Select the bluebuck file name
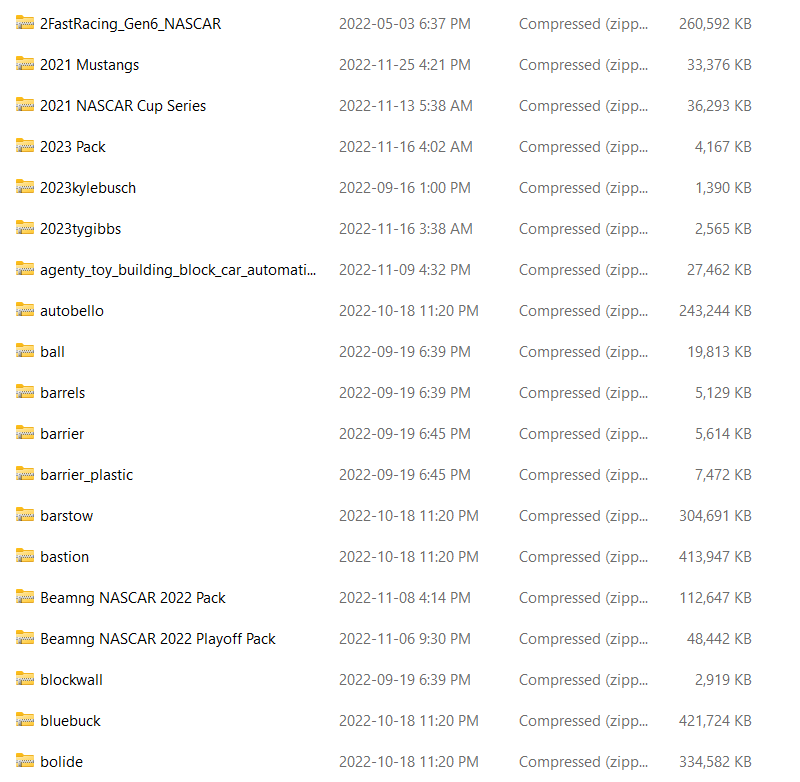 (x=70, y=721)
